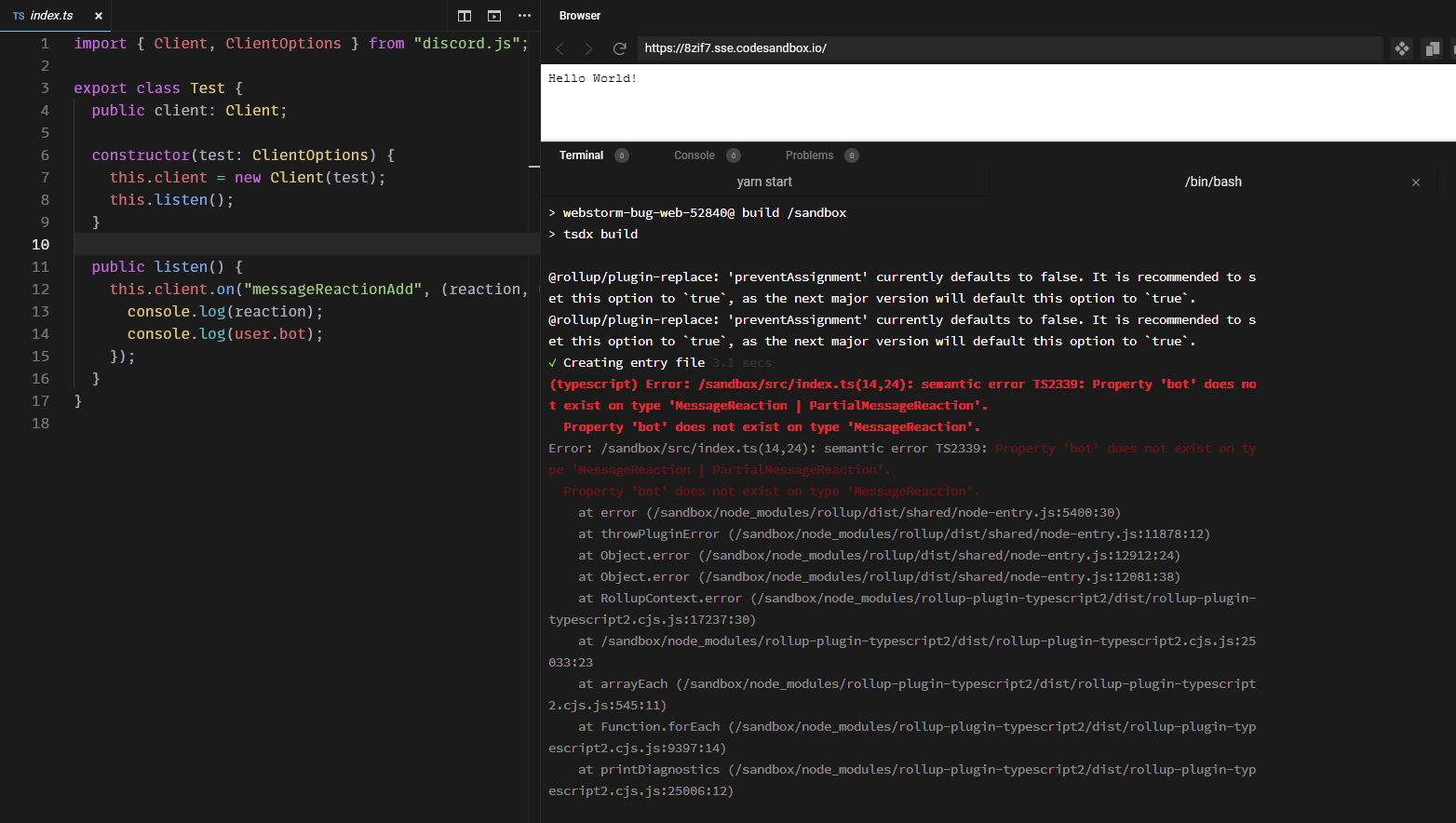This screenshot has width=1456, height=823.
Task: Click the "at Function.forEach" stack trace line
Action: coord(902,737)
